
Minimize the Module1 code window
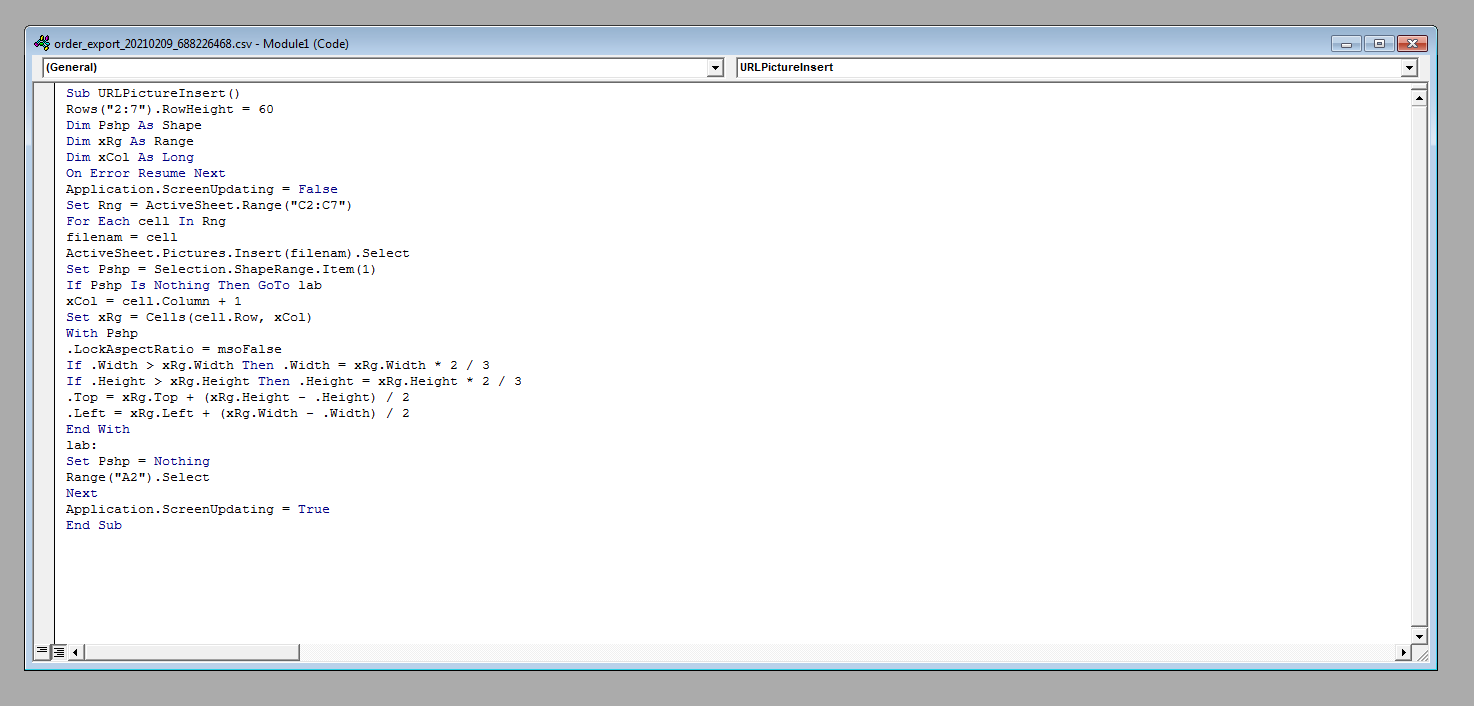(1346, 44)
